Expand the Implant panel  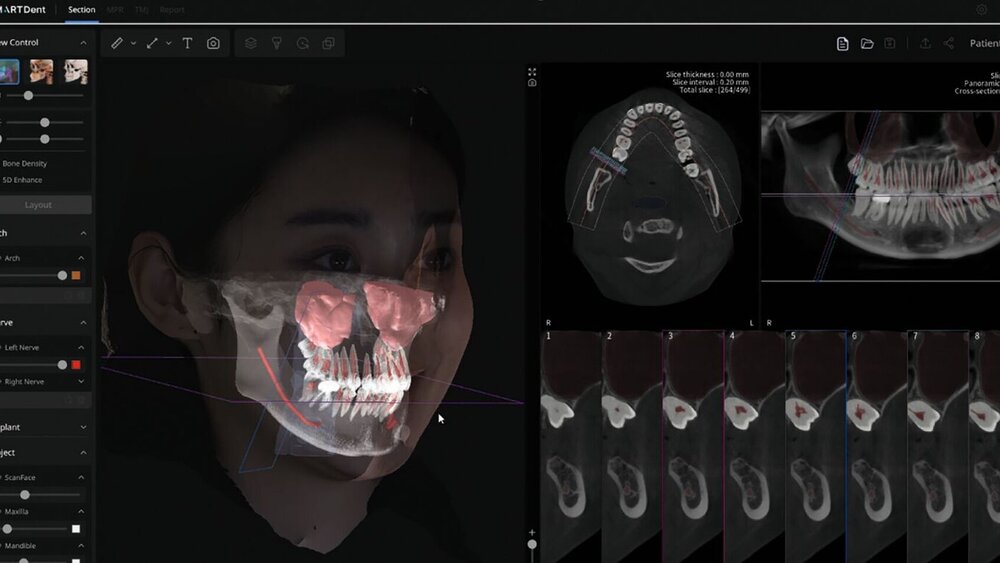click(x=82, y=427)
